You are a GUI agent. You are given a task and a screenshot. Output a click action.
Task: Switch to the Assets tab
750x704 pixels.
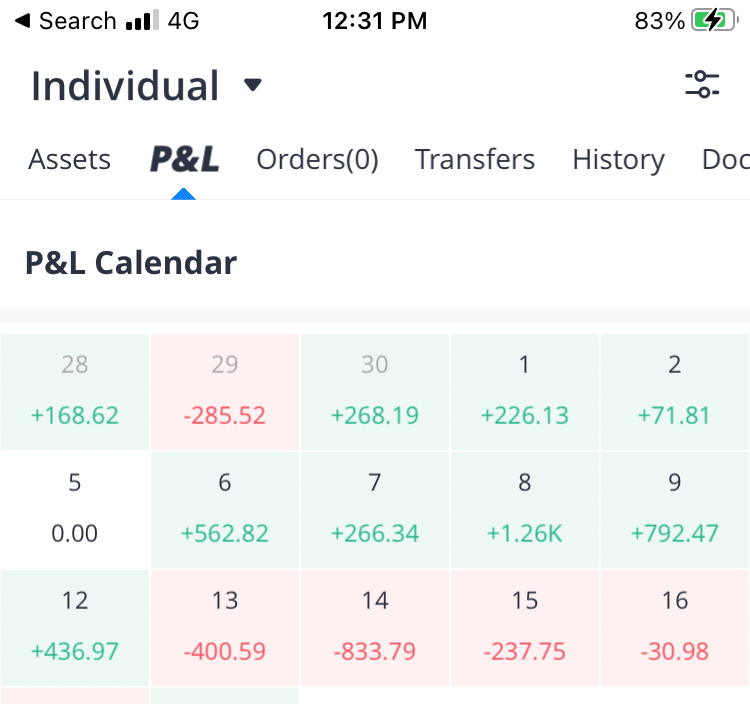(x=69, y=160)
